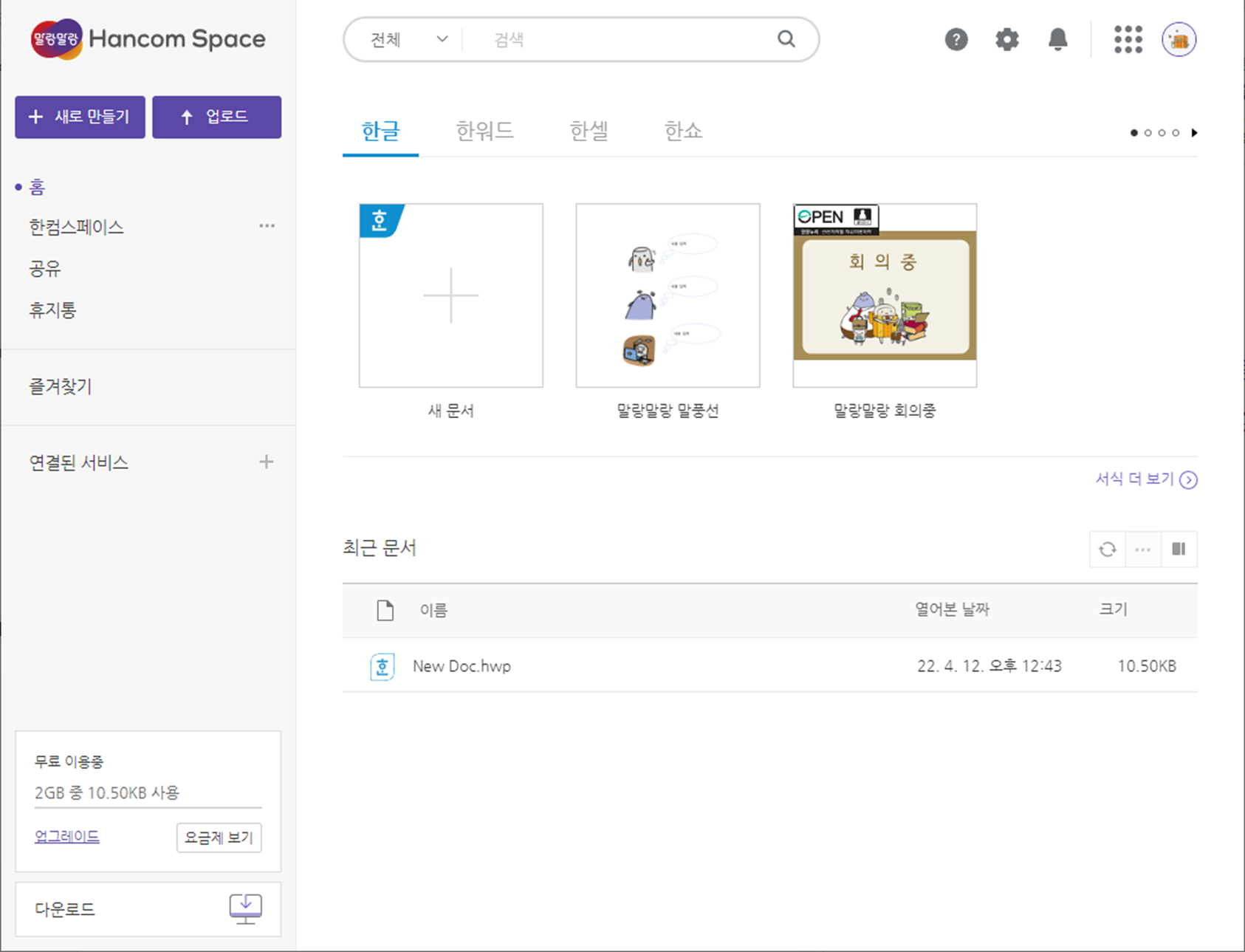Sort by 이름 column header
1245x952 pixels.
tap(433, 610)
